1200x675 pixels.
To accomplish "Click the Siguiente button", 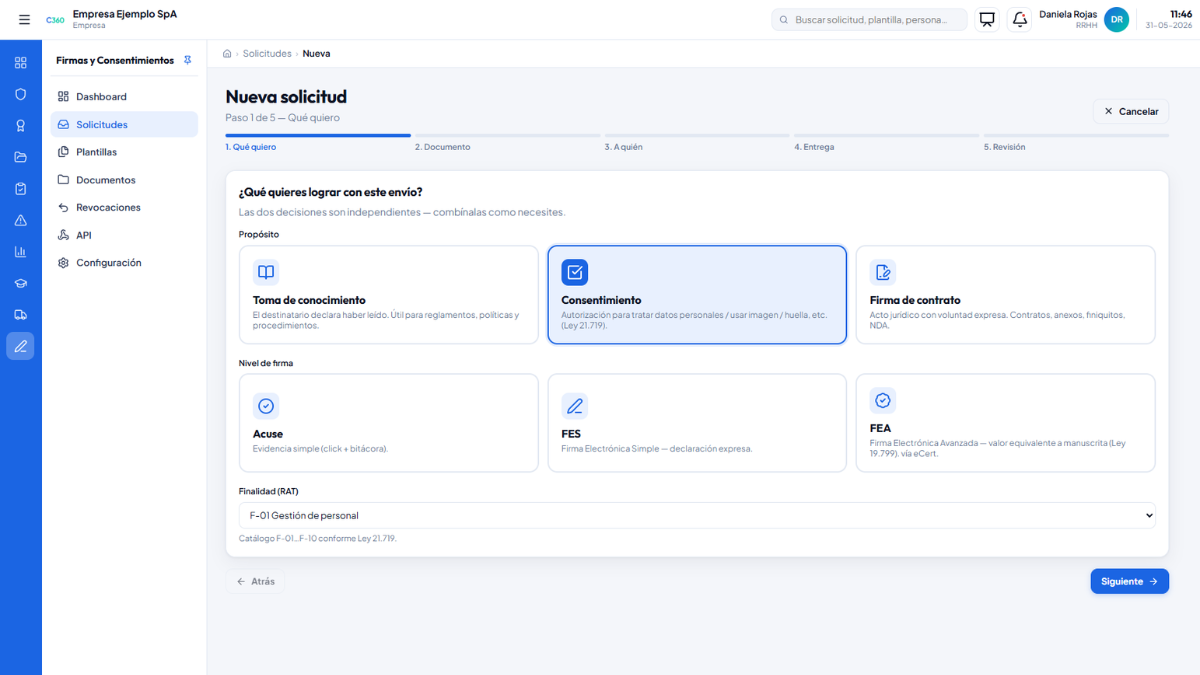I will (1129, 581).
